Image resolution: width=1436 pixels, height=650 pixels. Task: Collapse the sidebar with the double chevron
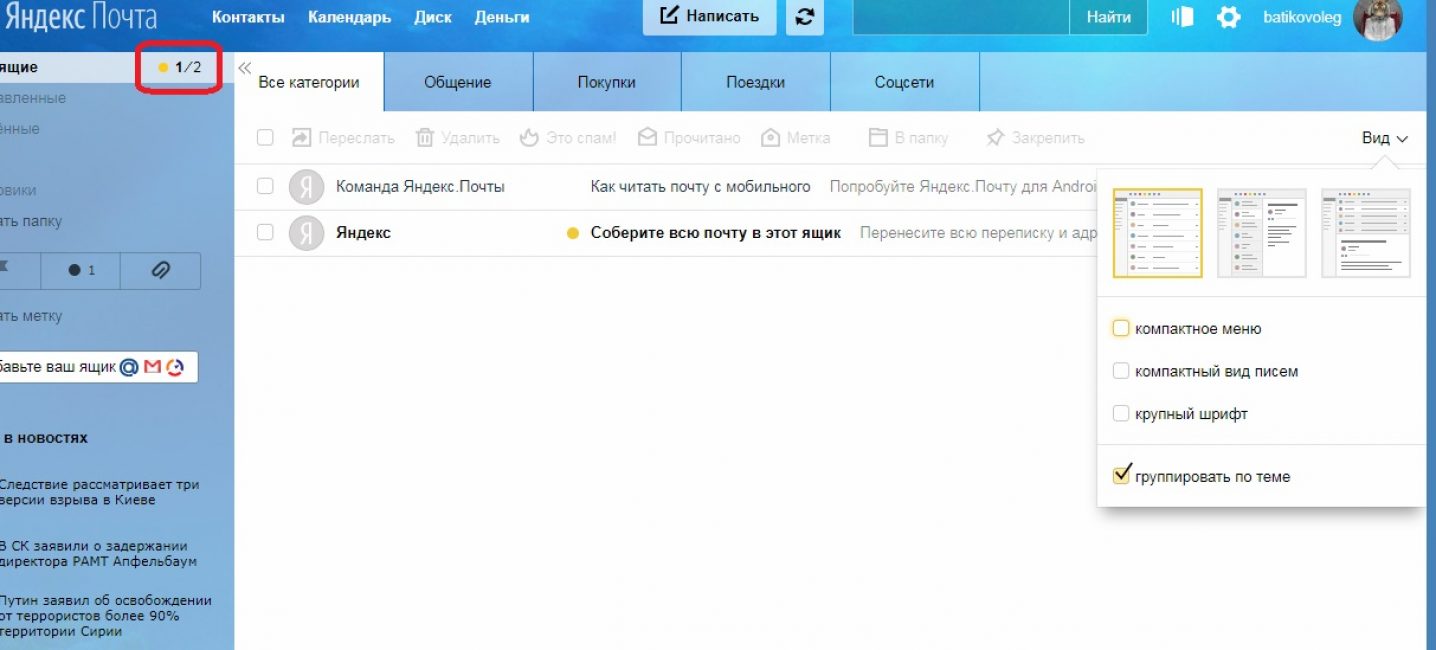[244, 68]
